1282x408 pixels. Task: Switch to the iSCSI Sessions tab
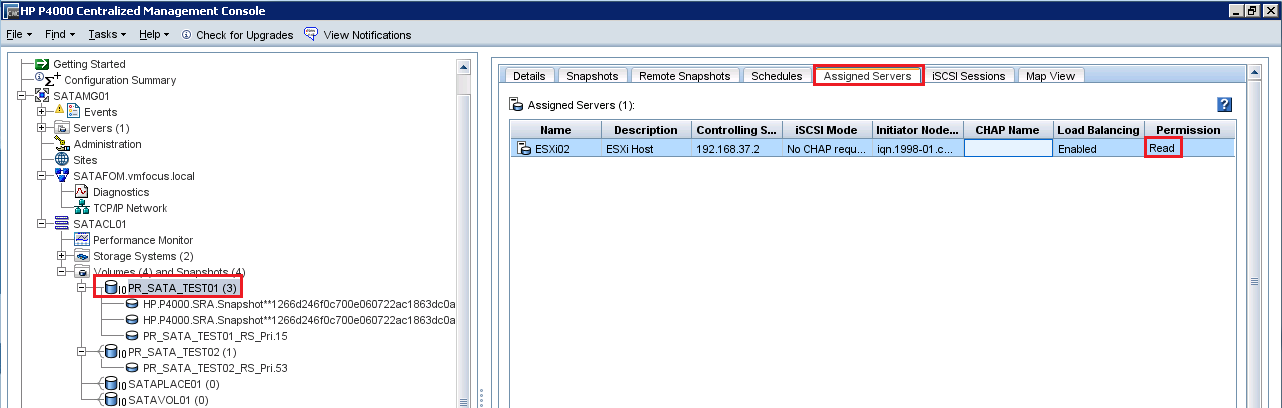tap(968, 76)
